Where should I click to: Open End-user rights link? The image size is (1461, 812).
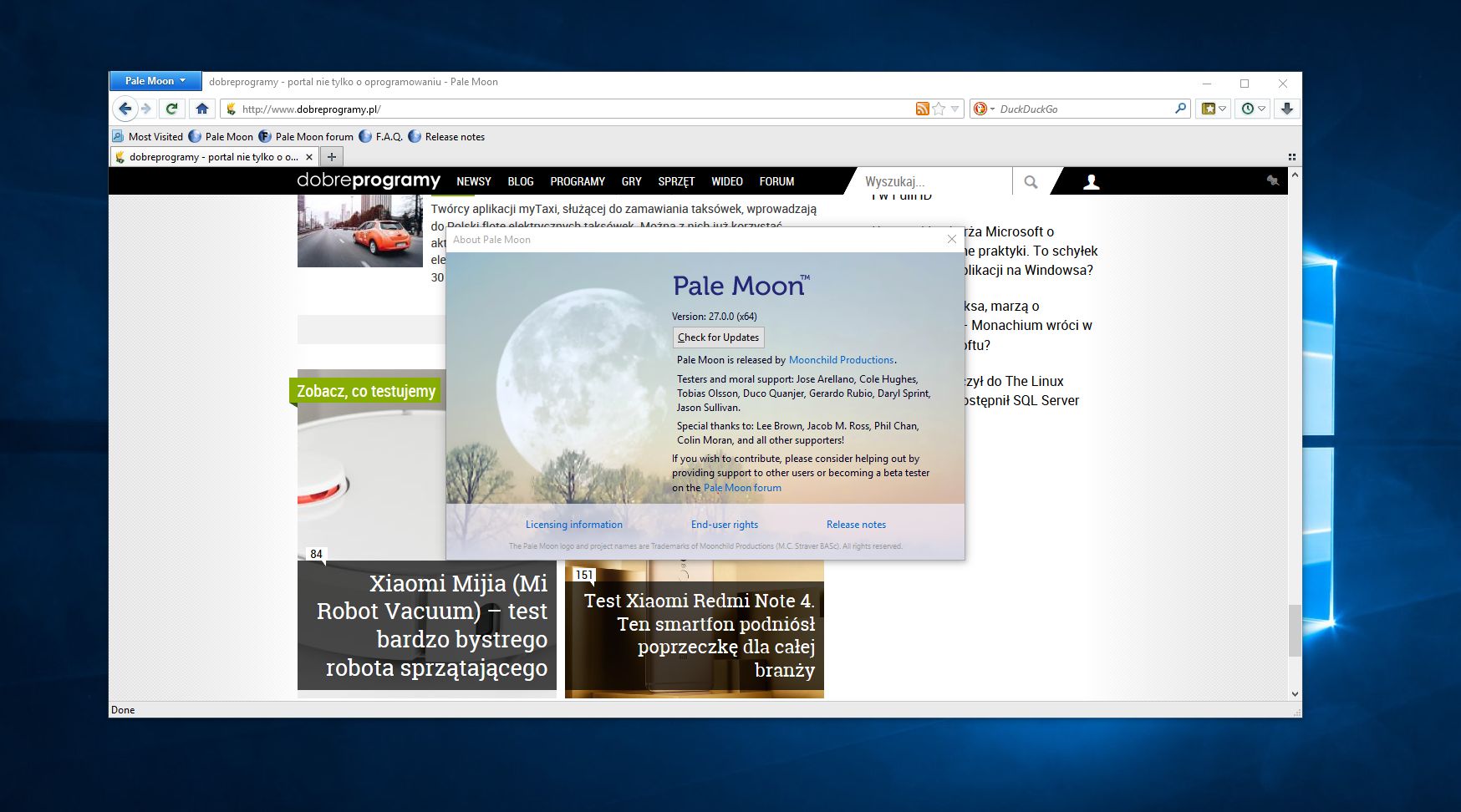(725, 525)
